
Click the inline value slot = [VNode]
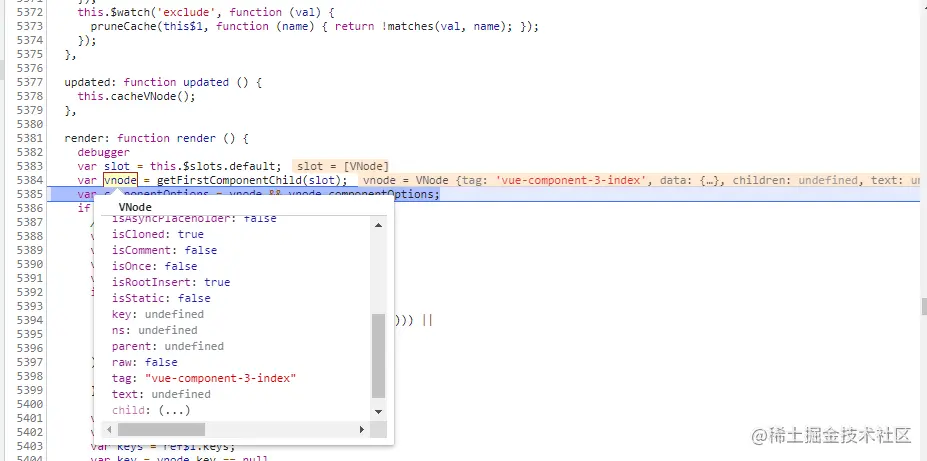342,166
